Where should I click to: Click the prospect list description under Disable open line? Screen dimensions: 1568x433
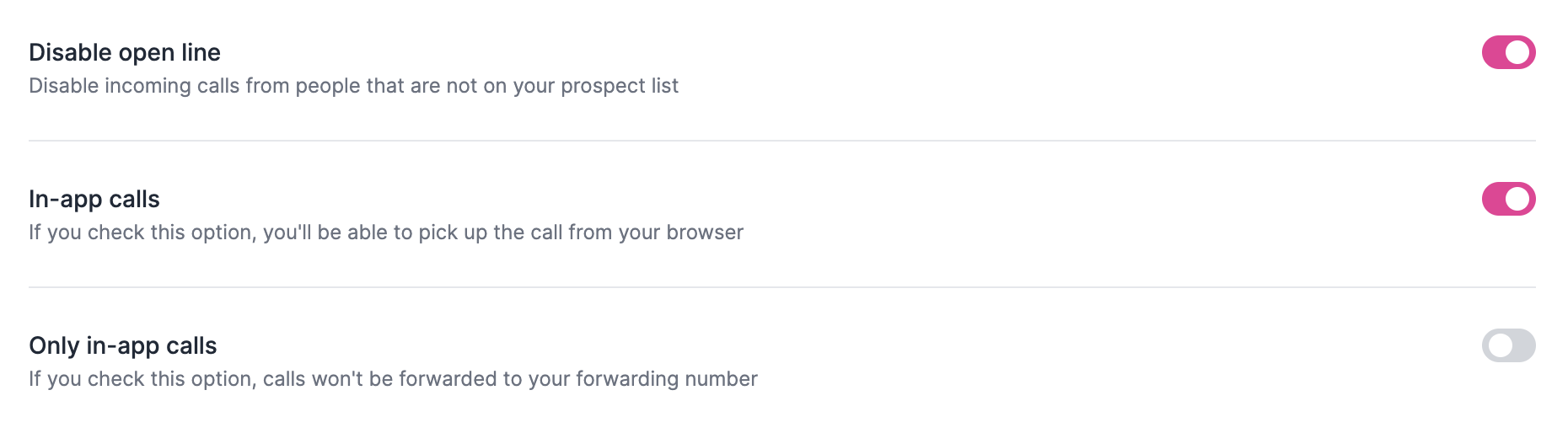(353, 86)
